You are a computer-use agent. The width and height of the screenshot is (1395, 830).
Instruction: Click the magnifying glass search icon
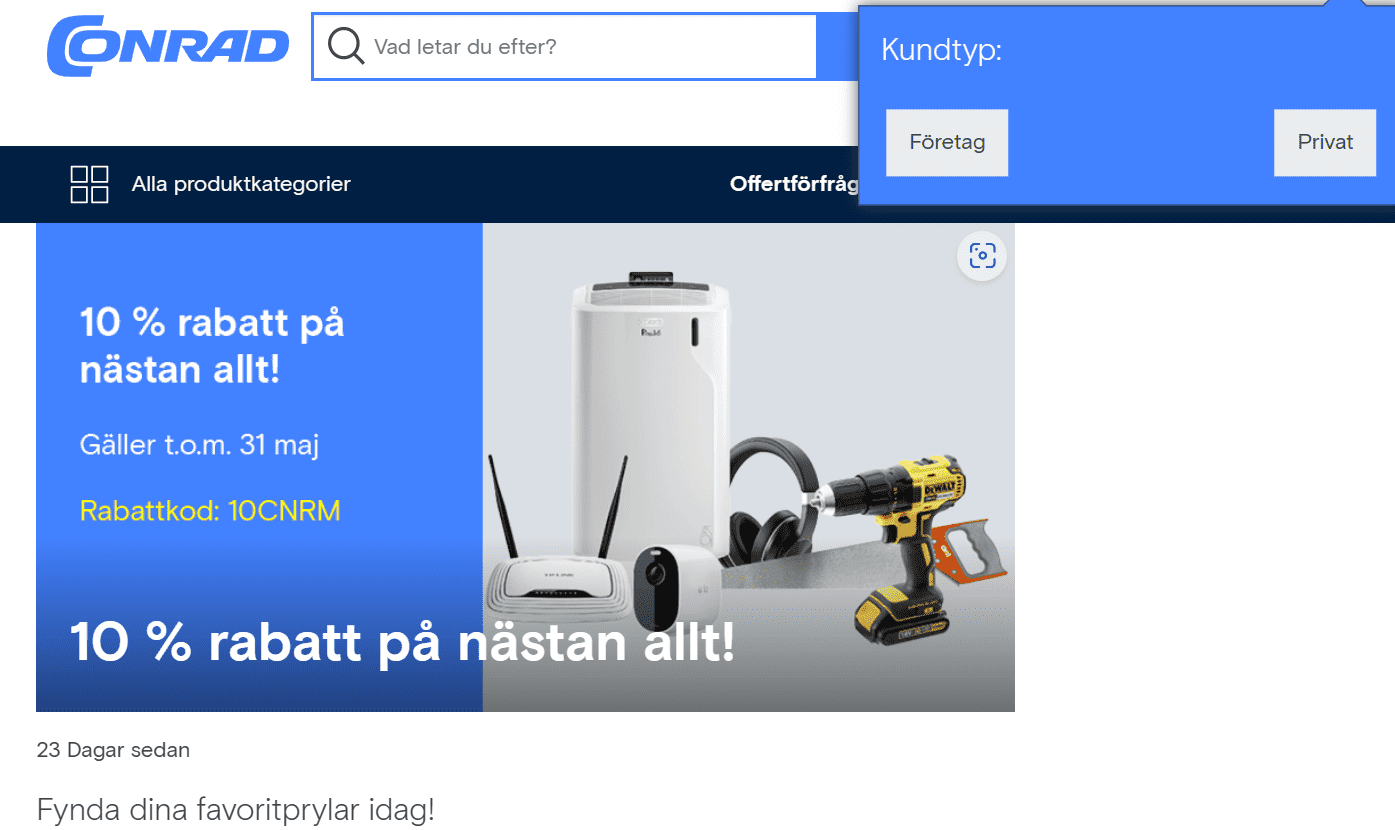345,46
